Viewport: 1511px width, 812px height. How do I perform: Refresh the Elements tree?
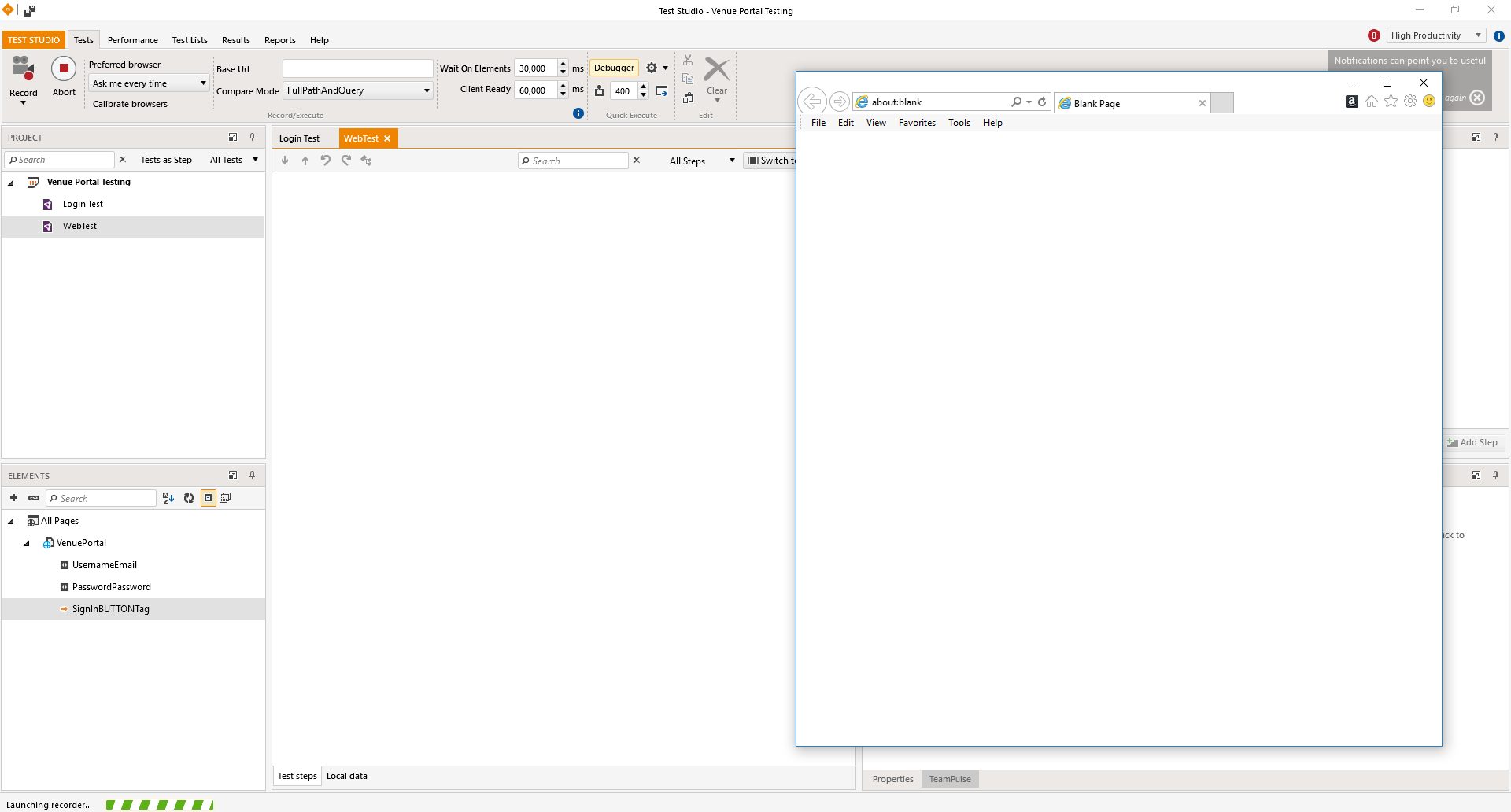click(x=189, y=498)
